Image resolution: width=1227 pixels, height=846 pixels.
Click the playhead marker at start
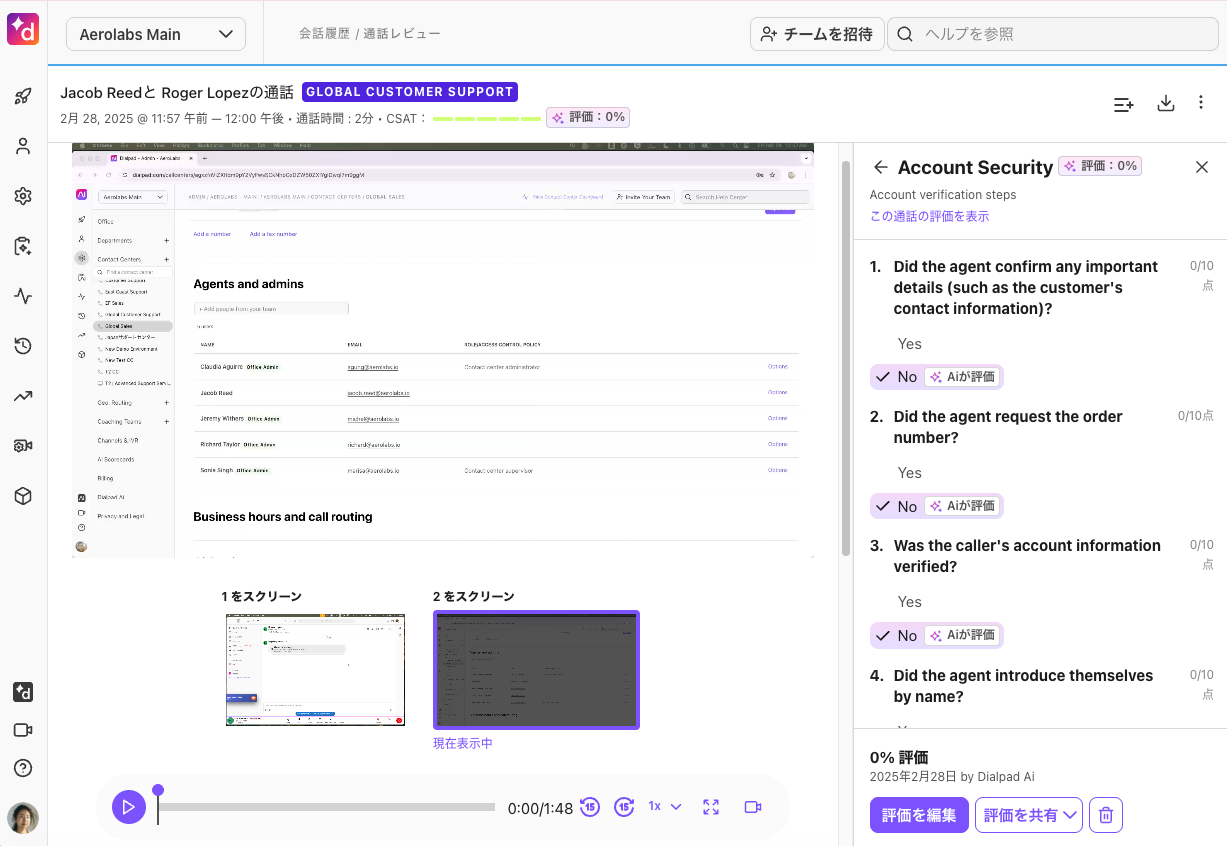coord(158,790)
